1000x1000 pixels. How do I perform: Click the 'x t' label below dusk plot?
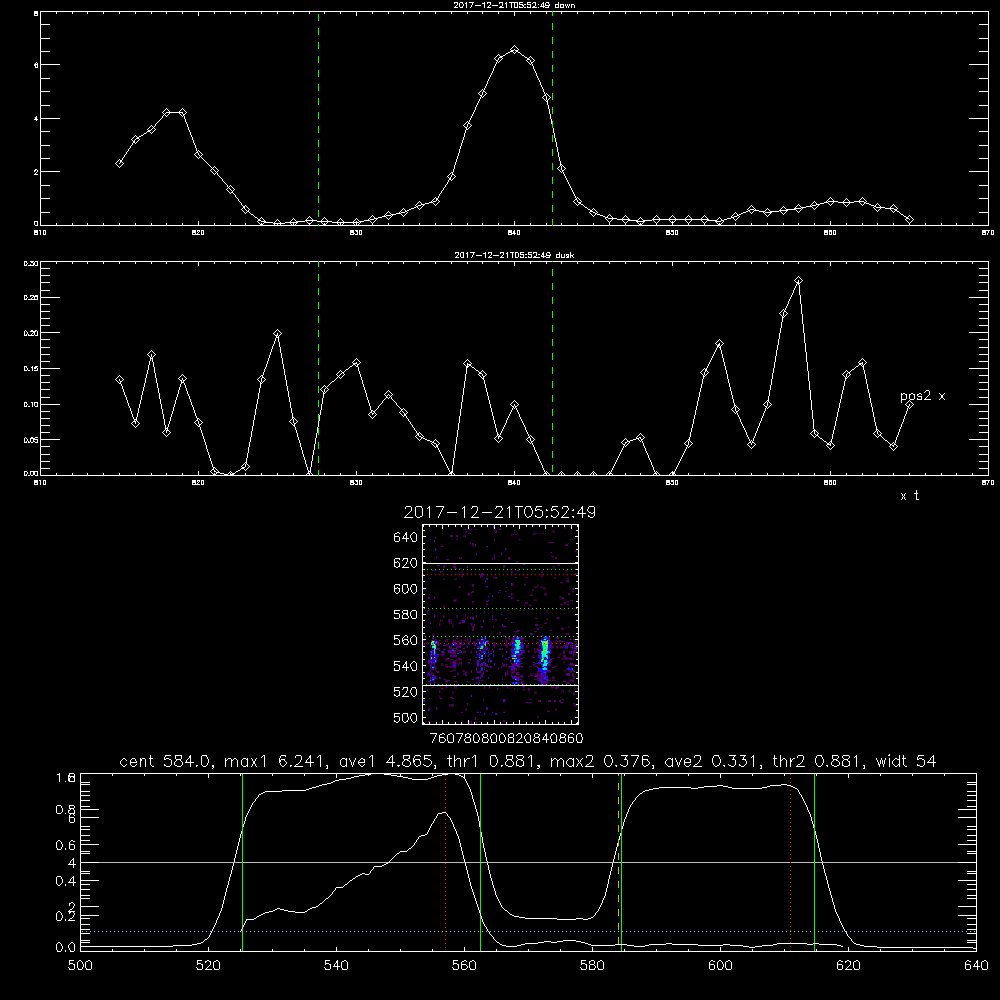point(909,496)
